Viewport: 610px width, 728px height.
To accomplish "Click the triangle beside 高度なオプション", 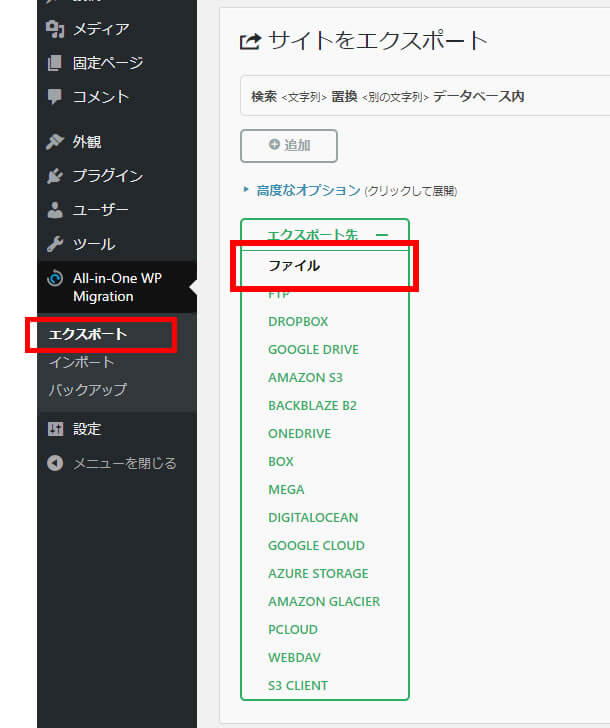I will 246,189.
